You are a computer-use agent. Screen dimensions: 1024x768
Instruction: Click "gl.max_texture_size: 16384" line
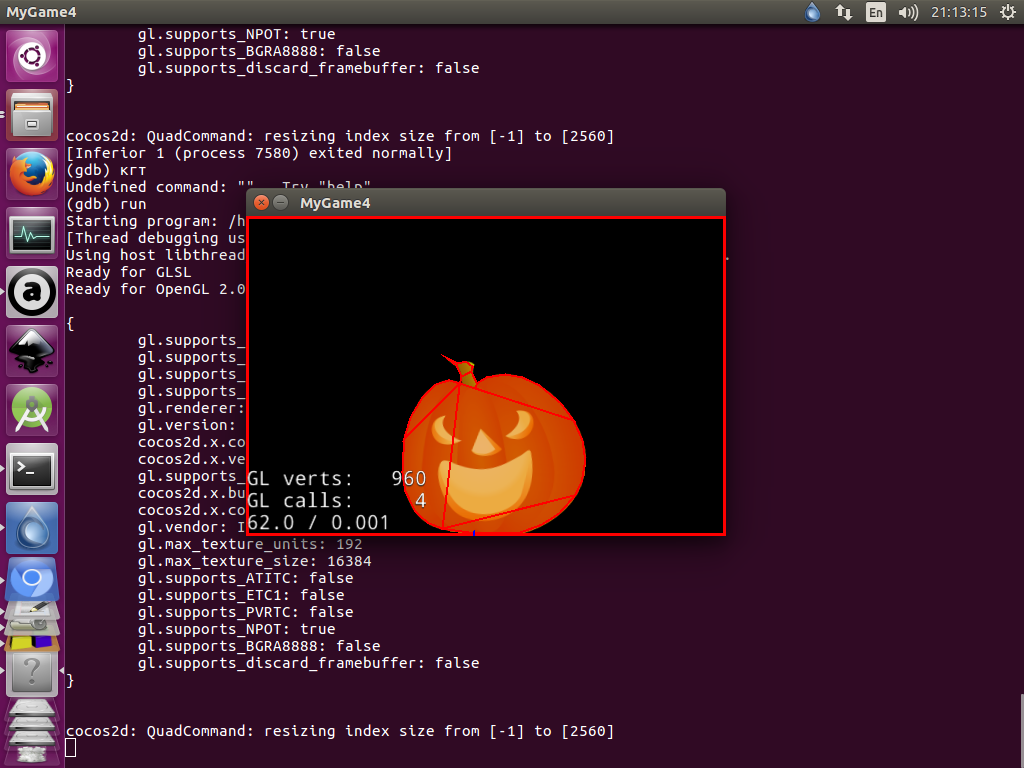255,561
